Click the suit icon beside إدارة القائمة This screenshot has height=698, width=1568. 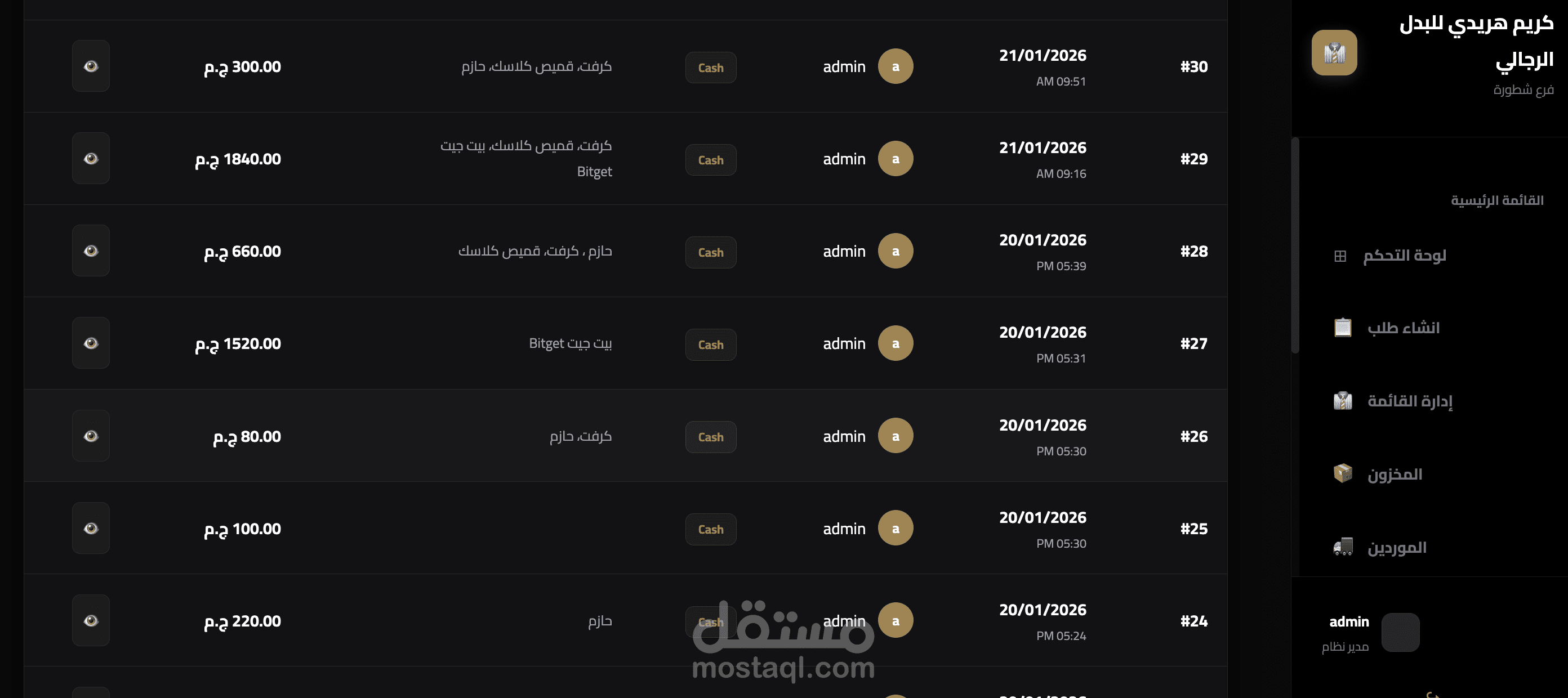pyautogui.click(x=1343, y=401)
